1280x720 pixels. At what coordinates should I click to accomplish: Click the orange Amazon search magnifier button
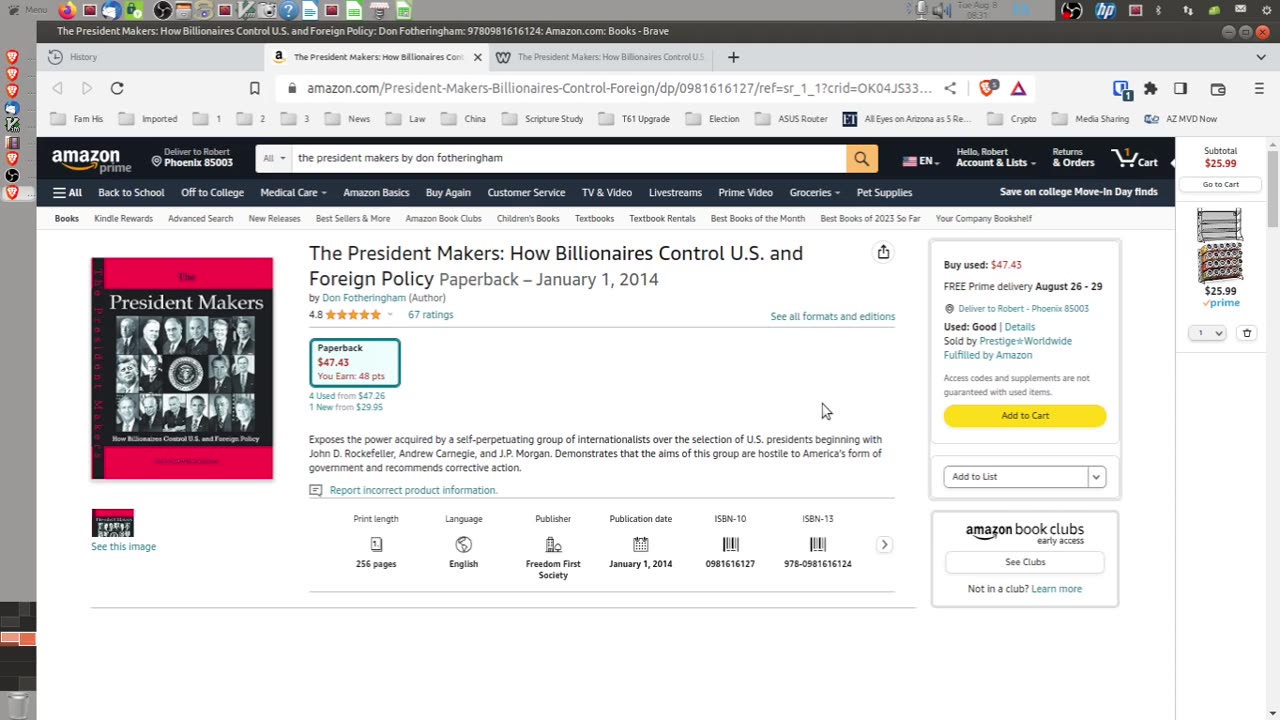pyautogui.click(x=861, y=158)
